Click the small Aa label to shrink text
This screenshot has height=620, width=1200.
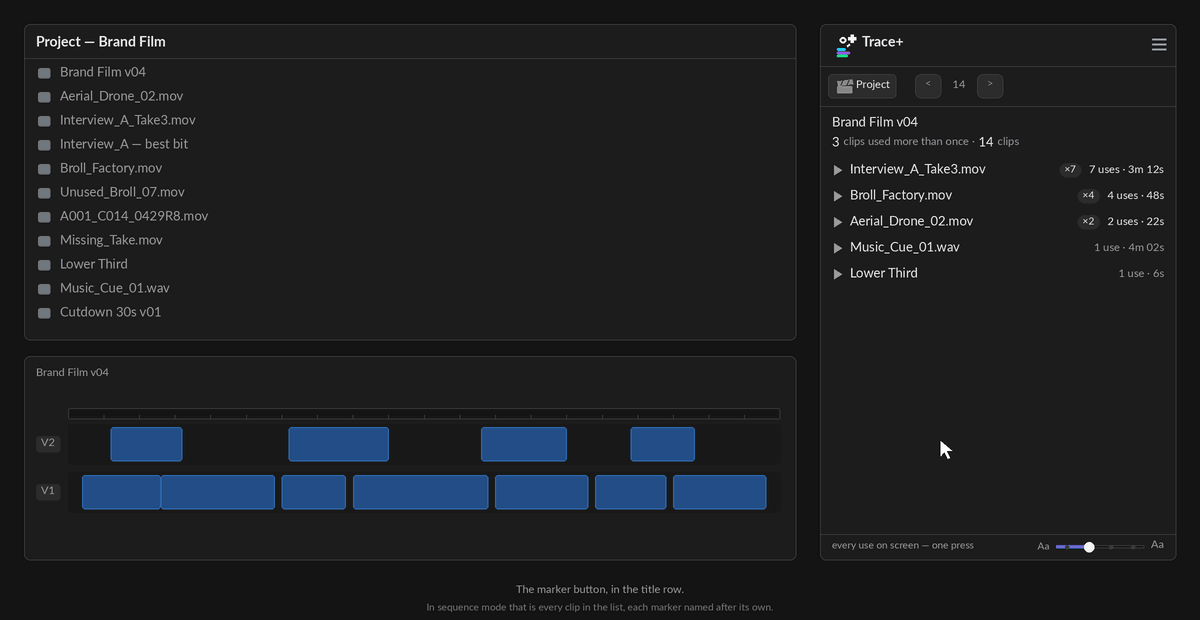[1043, 547]
